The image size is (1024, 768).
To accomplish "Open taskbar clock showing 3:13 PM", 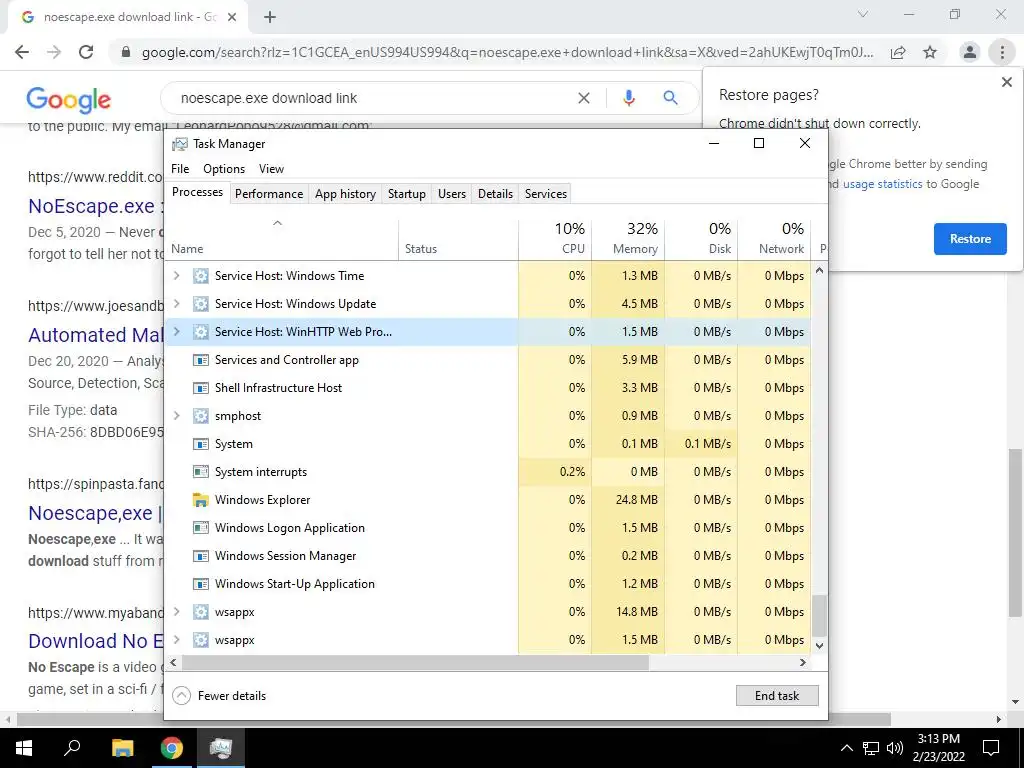I will coord(938,748).
